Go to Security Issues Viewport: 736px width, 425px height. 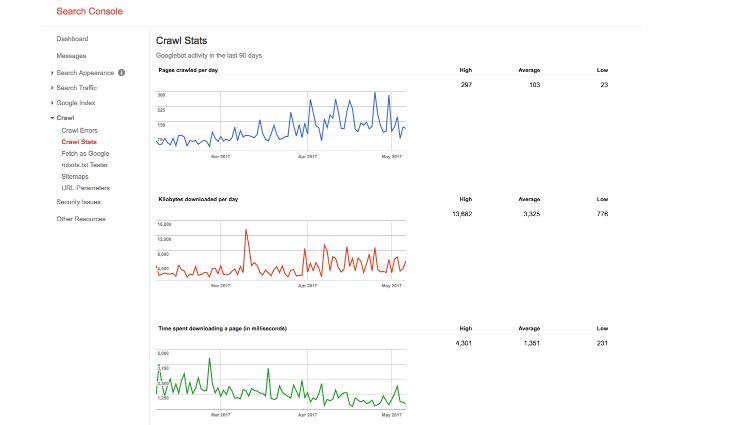[x=78, y=202]
